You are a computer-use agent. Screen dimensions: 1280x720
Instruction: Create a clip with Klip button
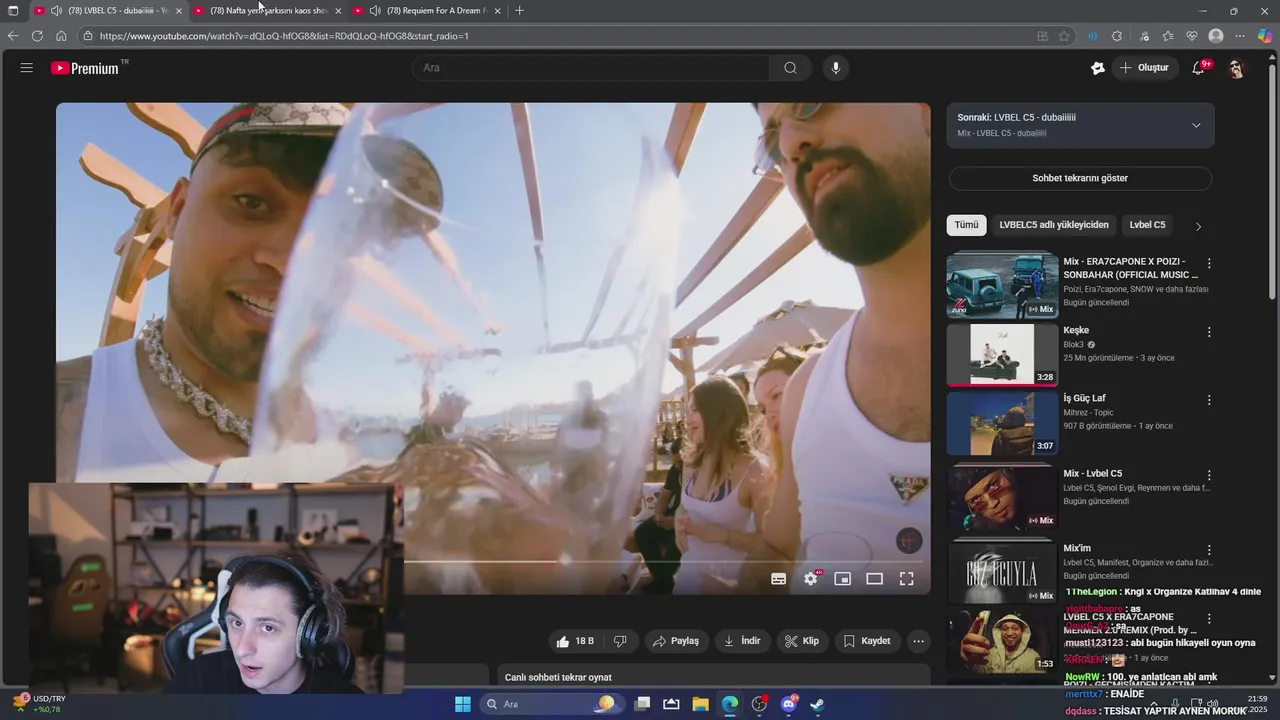click(802, 641)
